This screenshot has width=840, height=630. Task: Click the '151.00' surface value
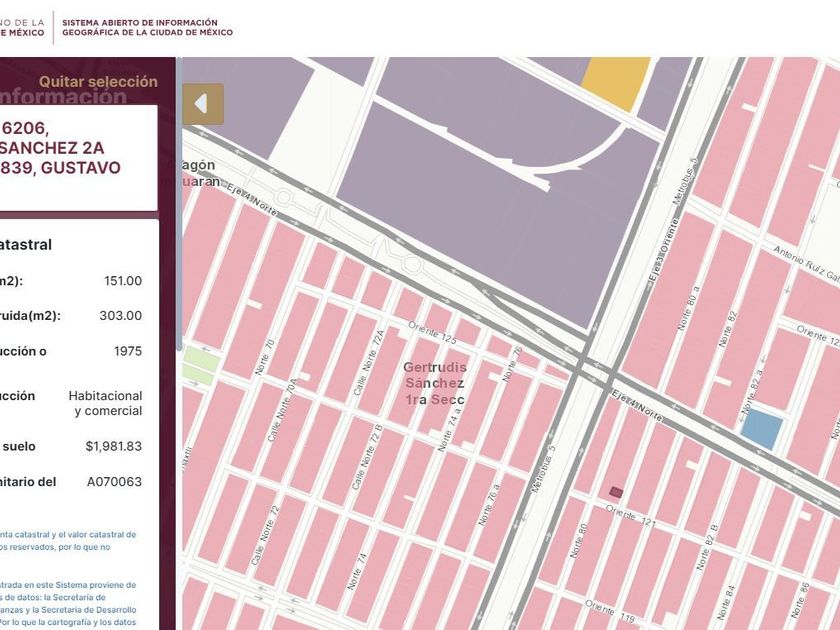123,281
